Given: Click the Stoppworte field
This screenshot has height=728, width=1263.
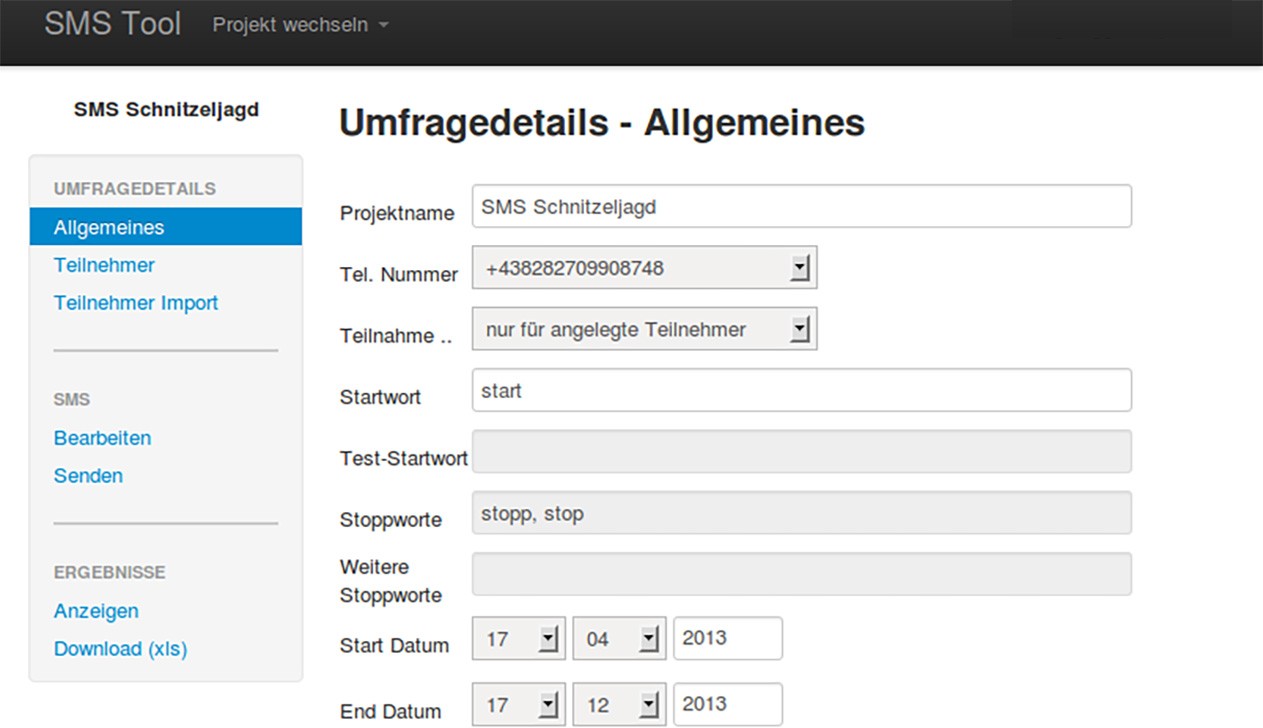Looking at the screenshot, I should [801, 513].
